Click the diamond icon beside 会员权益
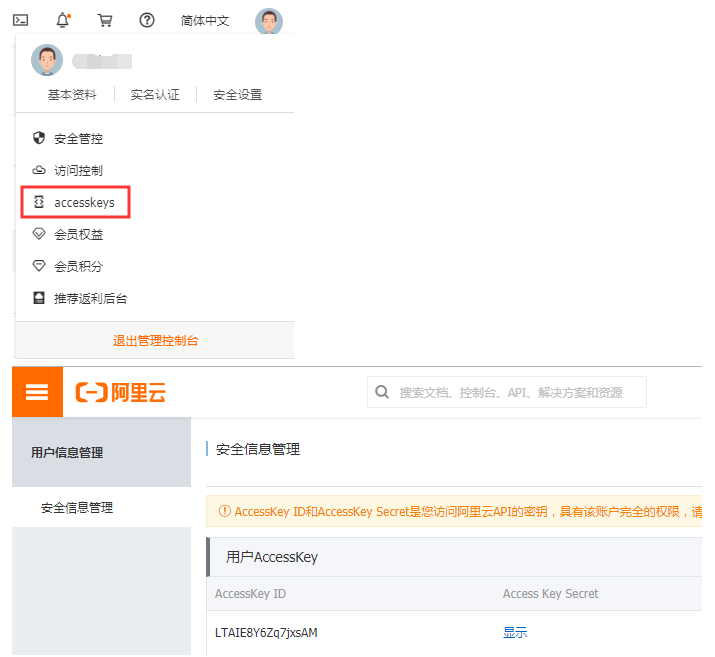The width and height of the screenshot is (715, 657). pyautogui.click(x=39, y=234)
